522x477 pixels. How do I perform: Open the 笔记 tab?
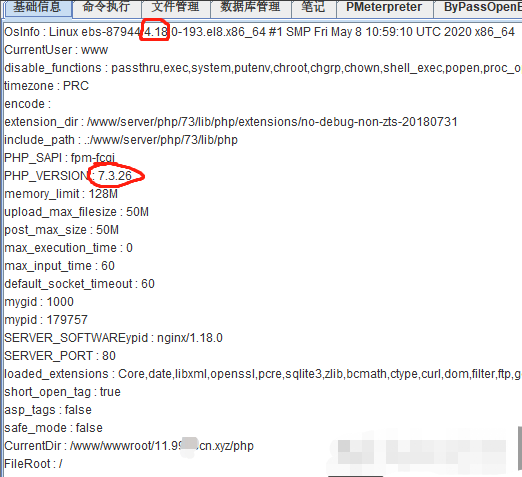(313, 8)
